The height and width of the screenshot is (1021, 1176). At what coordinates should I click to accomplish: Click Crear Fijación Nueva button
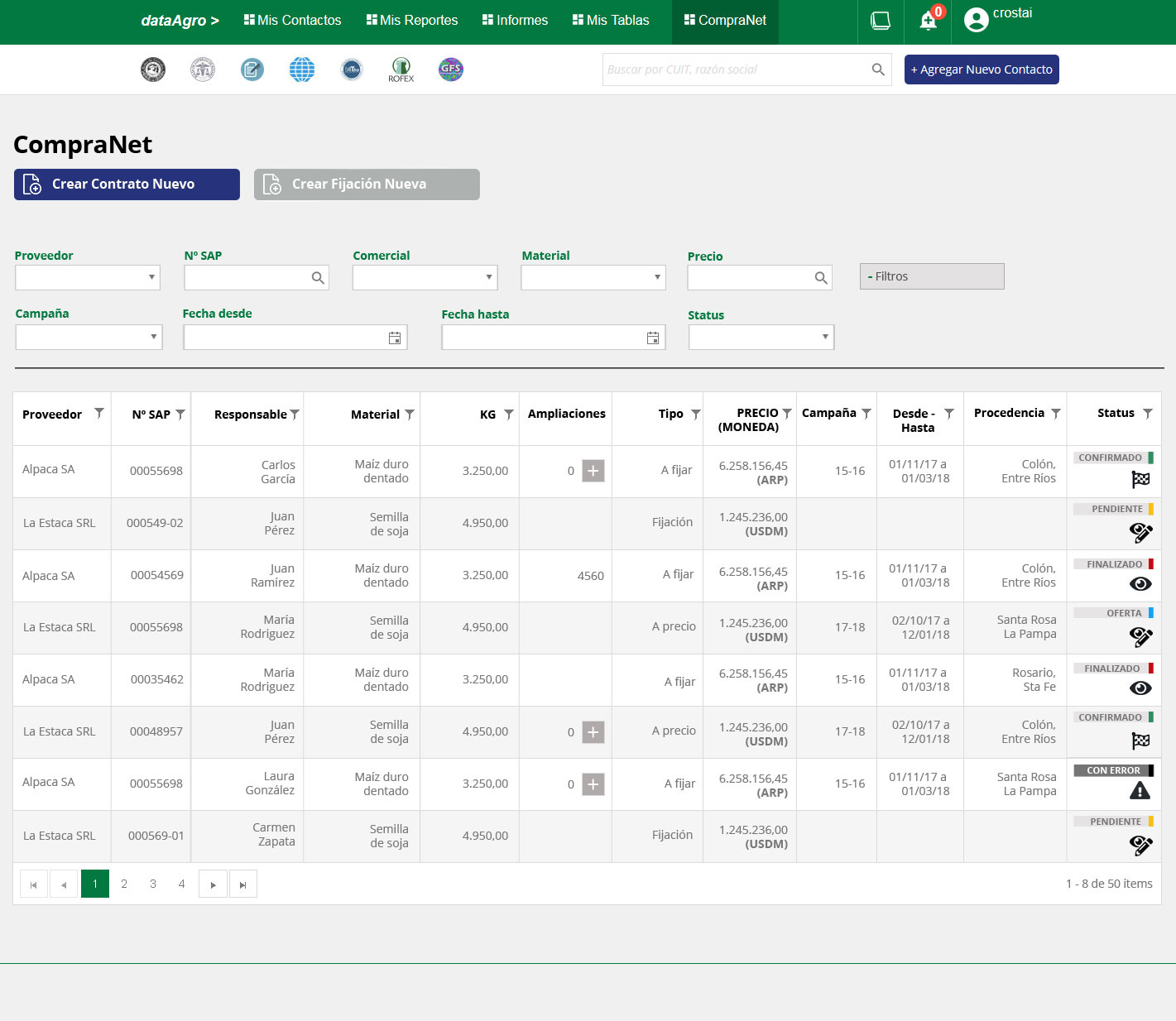tap(367, 185)
